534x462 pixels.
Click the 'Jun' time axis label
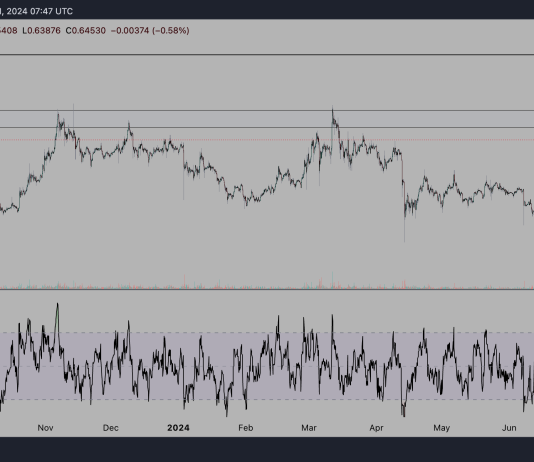coord(509,428)
